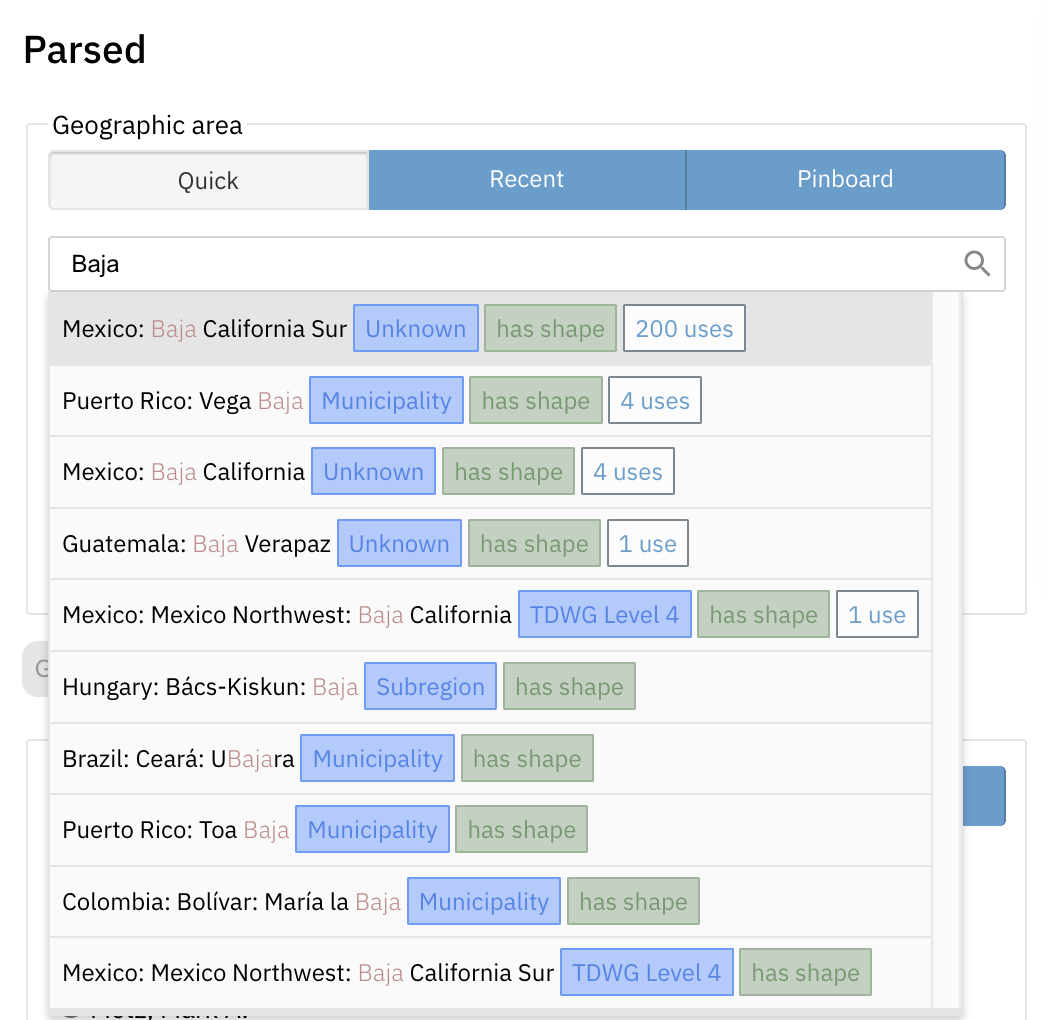Viewport: 1048px width, 1020px height.
Task: Click the magnifying glass search icon
Action: tap(977, 263)
